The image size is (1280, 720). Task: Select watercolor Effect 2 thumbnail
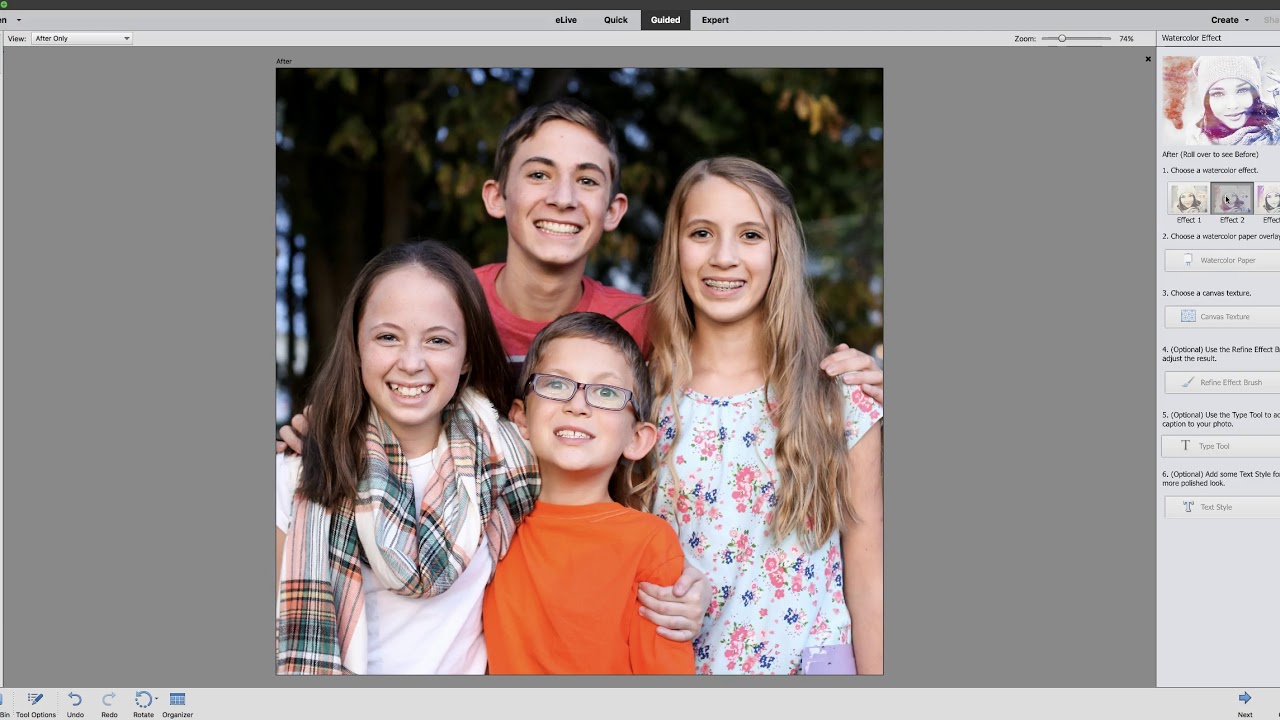(1232, 198)
